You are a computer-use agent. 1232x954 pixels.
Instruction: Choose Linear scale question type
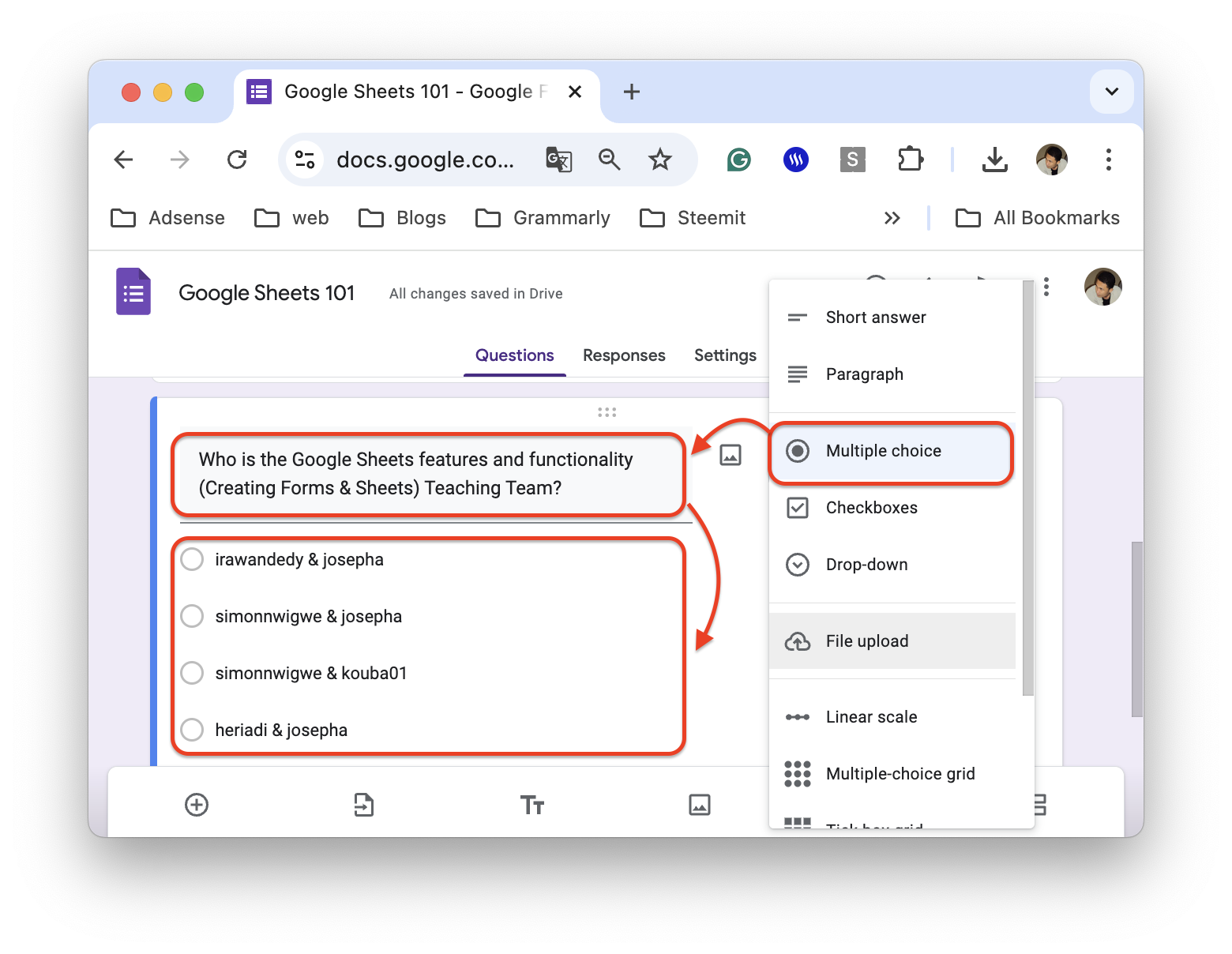tap(892, 717)
